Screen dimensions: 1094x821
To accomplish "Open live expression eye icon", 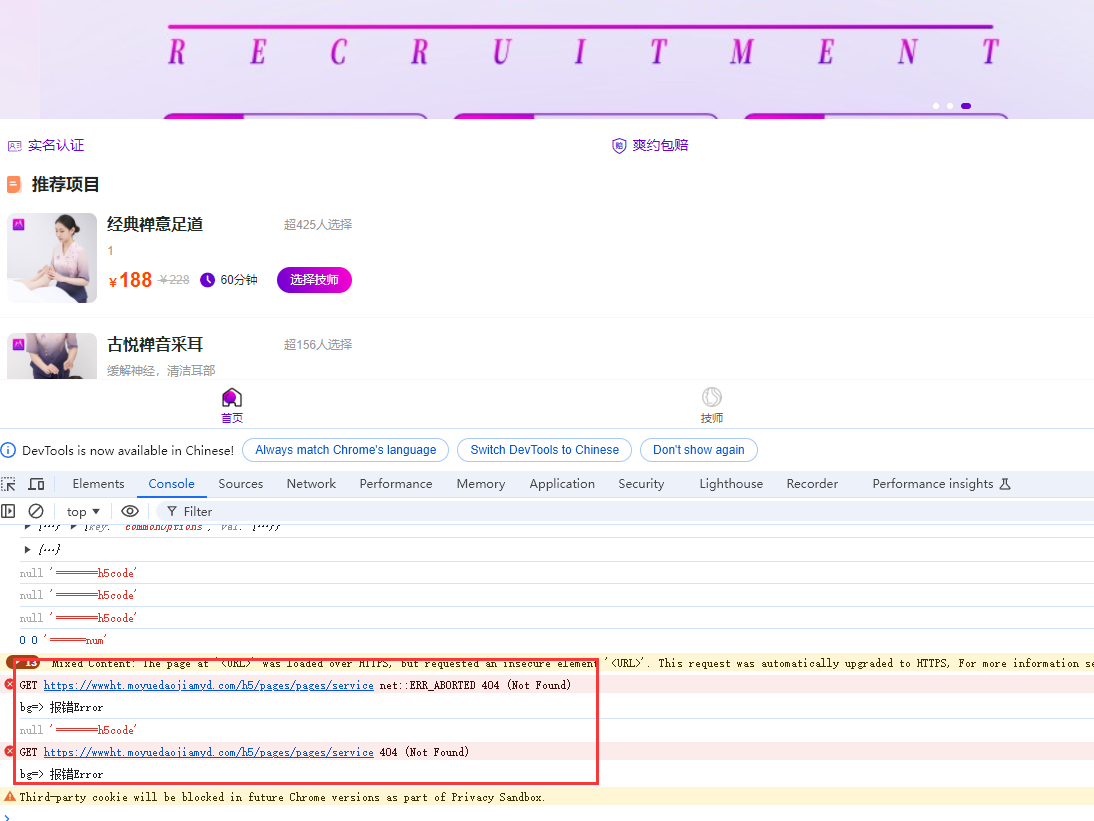I will point(130,511).
